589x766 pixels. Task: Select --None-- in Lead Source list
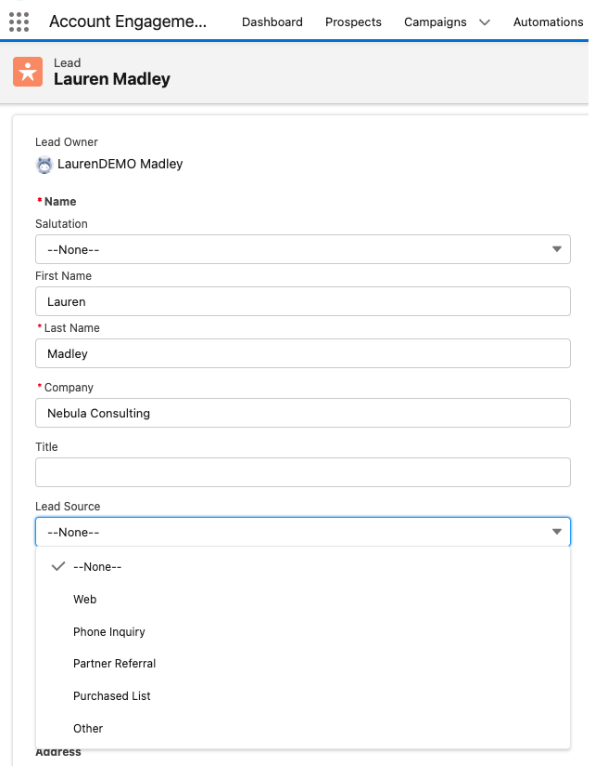pos(303,567)
